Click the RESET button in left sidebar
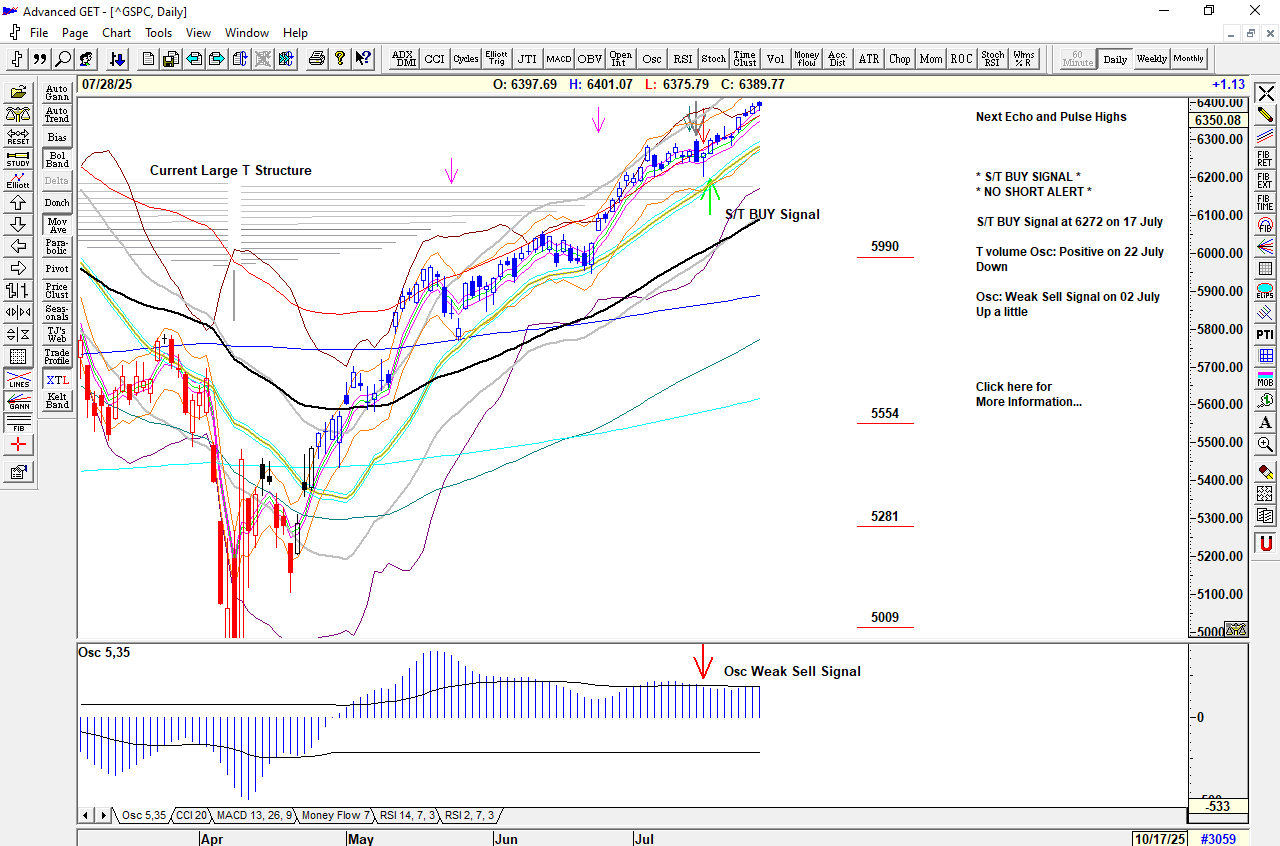Viewport: 1280px width, 846px height. click(x=18, y=137)
